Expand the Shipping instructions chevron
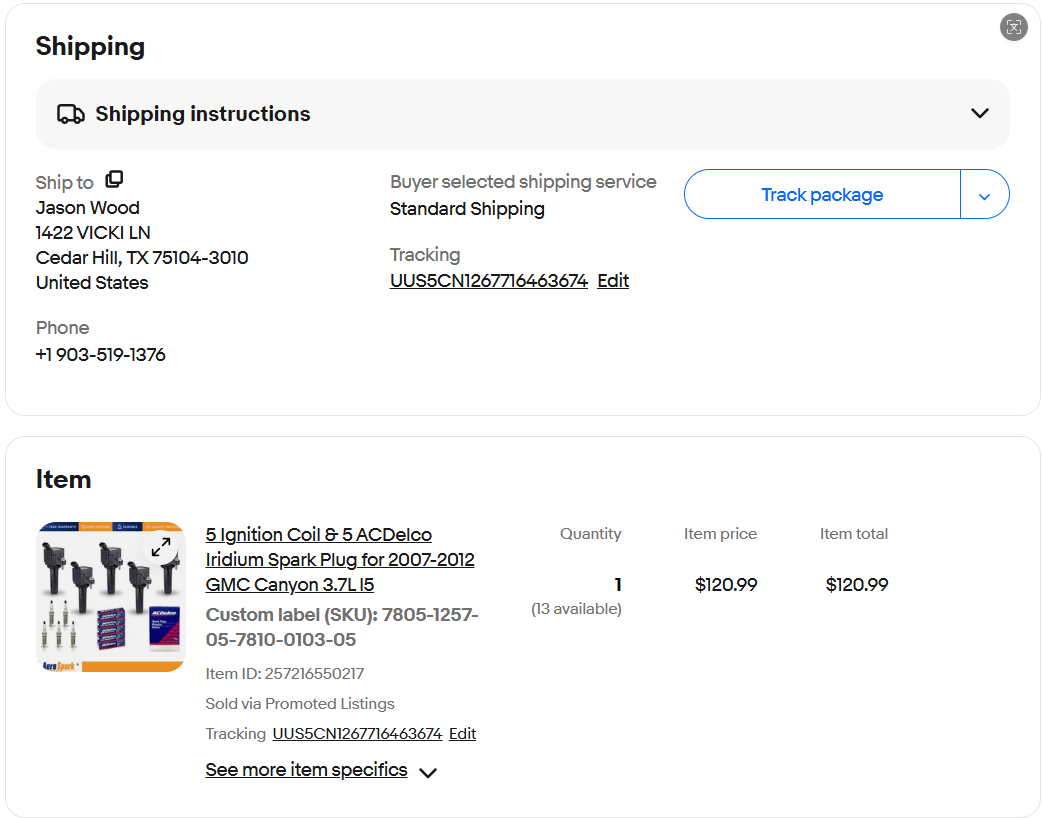 point(979,114)
